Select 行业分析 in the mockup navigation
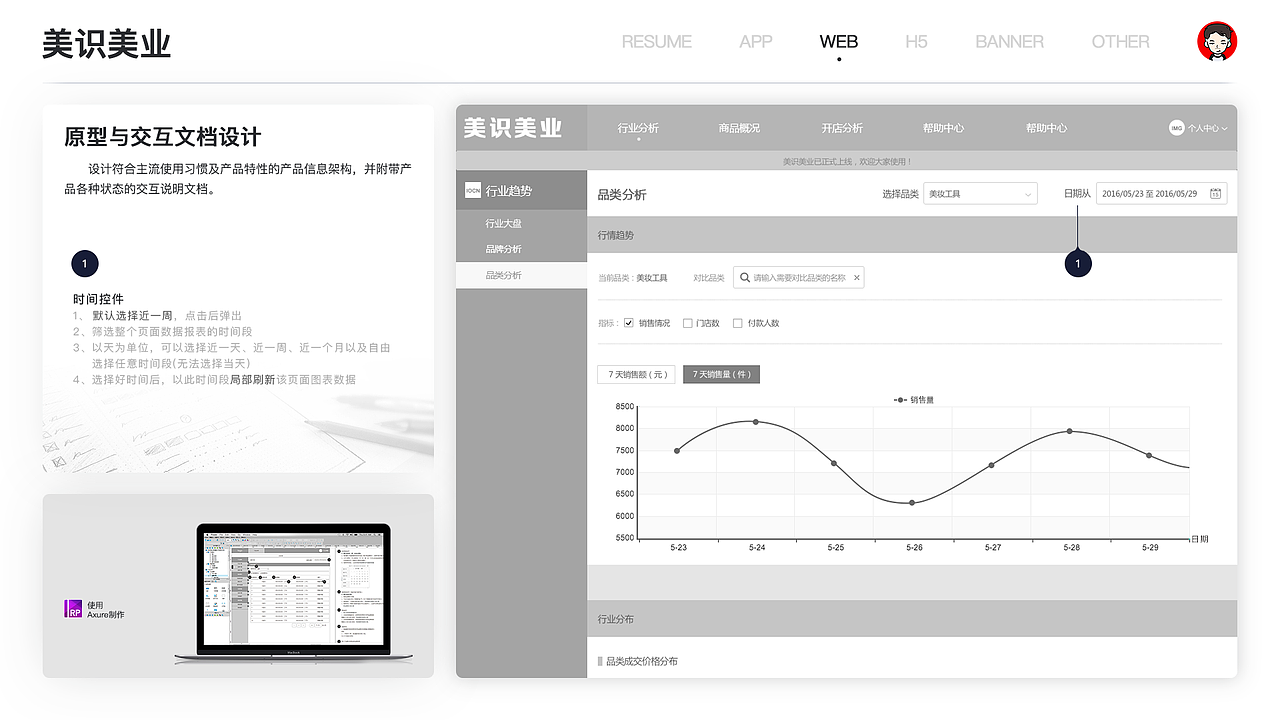Screen dimensions: 1280x720 [638, 128]
